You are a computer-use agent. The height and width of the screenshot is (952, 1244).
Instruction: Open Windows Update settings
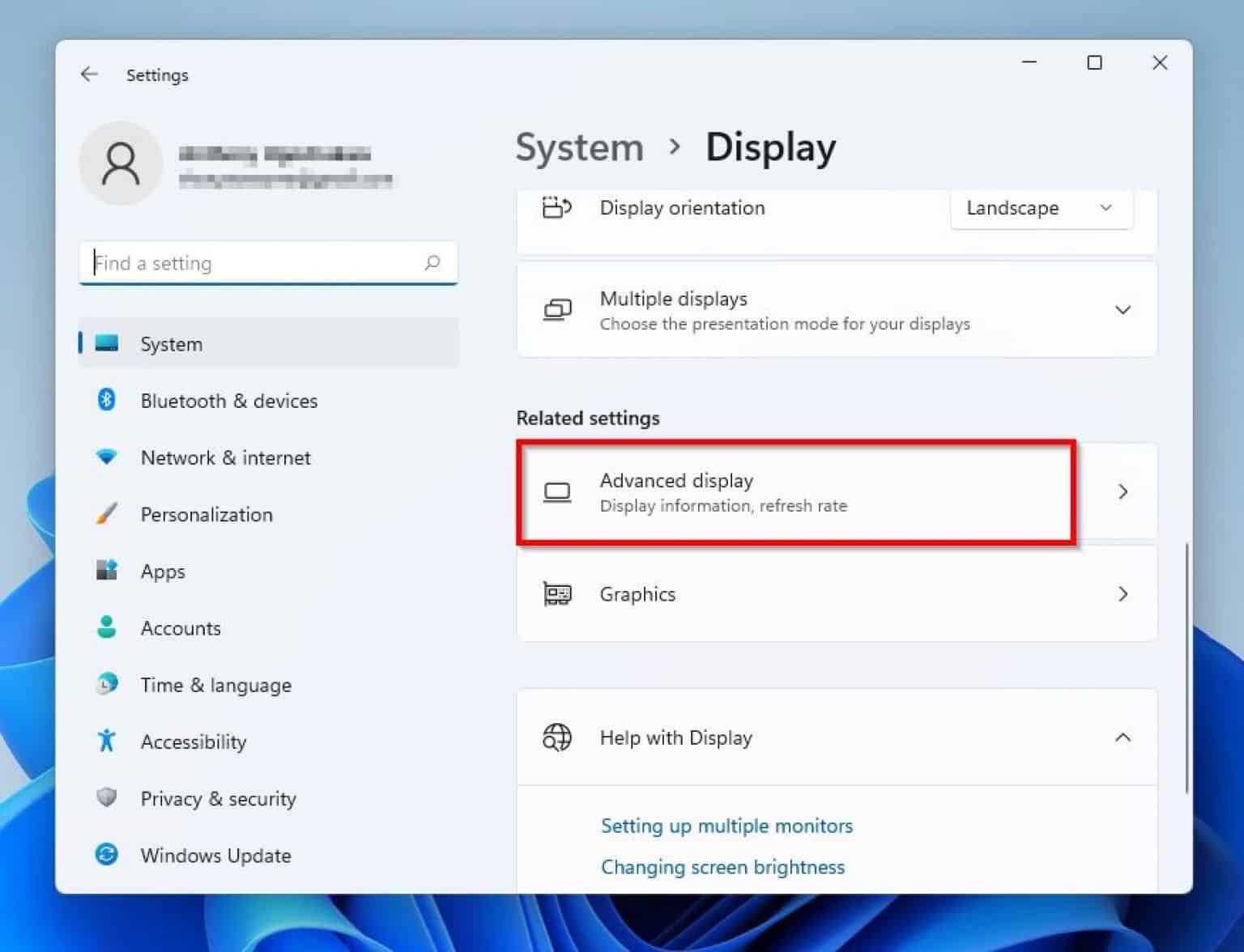pos(268,855)
